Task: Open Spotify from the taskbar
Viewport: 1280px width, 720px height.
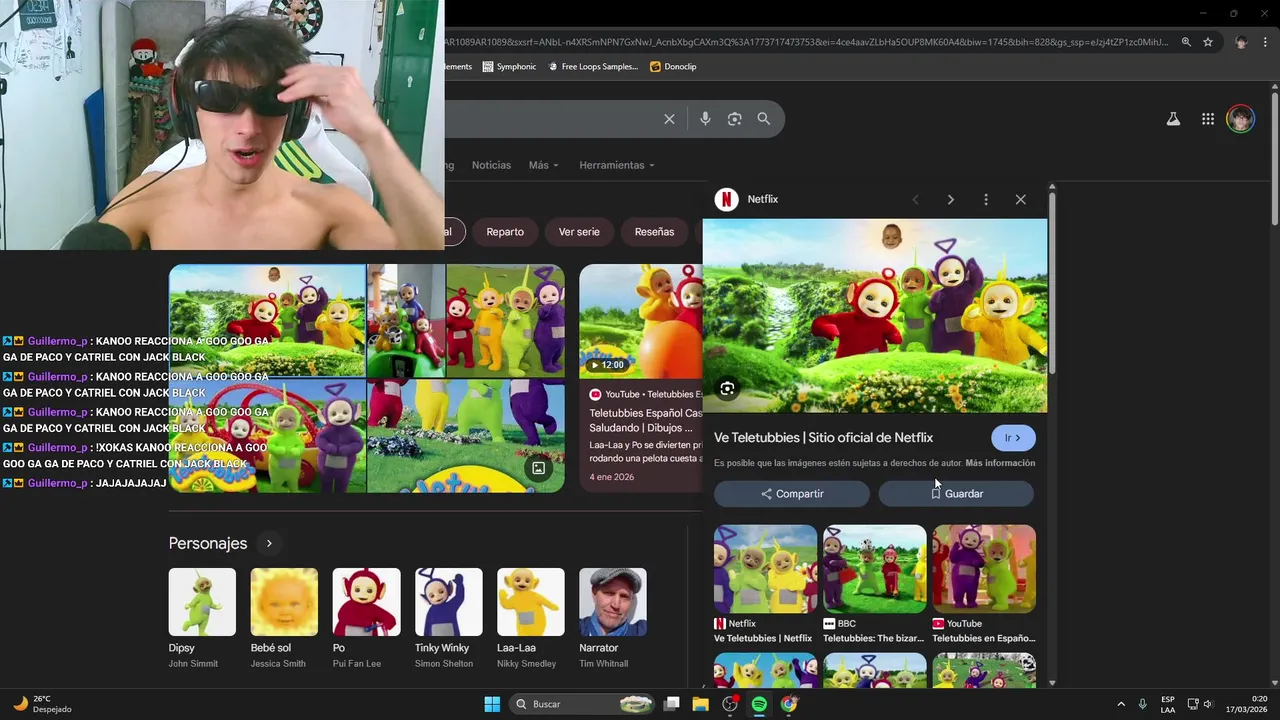Action: (x=759, y=704)
